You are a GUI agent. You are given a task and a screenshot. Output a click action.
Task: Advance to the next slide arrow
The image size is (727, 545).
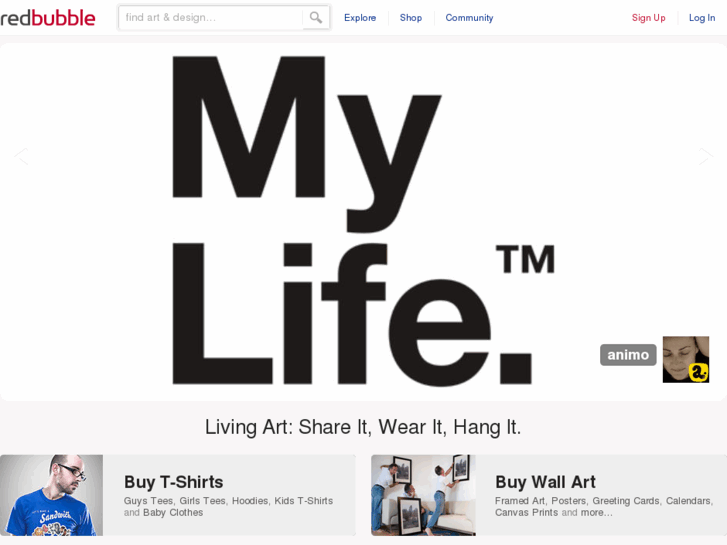705,156
